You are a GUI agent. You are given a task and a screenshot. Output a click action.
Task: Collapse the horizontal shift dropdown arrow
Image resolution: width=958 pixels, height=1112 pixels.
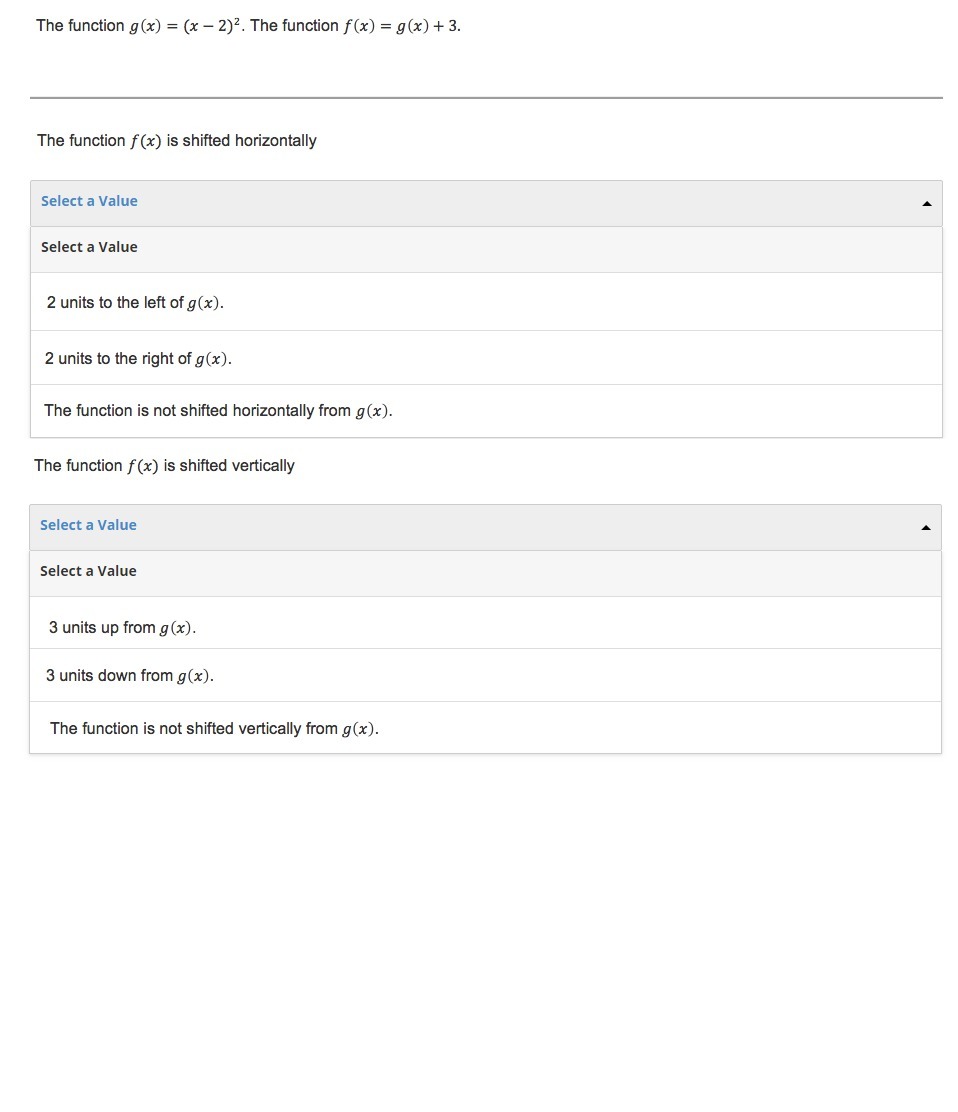coord(926,203)
